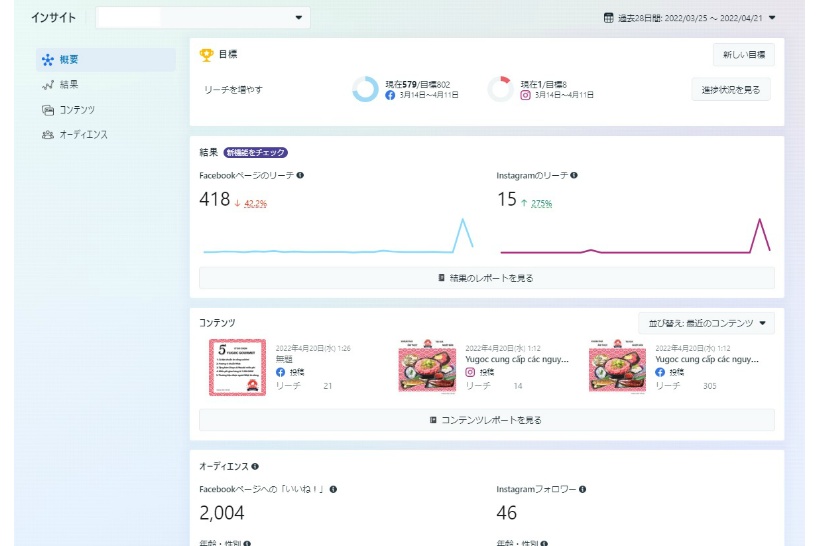
Task: Click info icon beside Facebookページへの「いいね！」
Action: 333,490
